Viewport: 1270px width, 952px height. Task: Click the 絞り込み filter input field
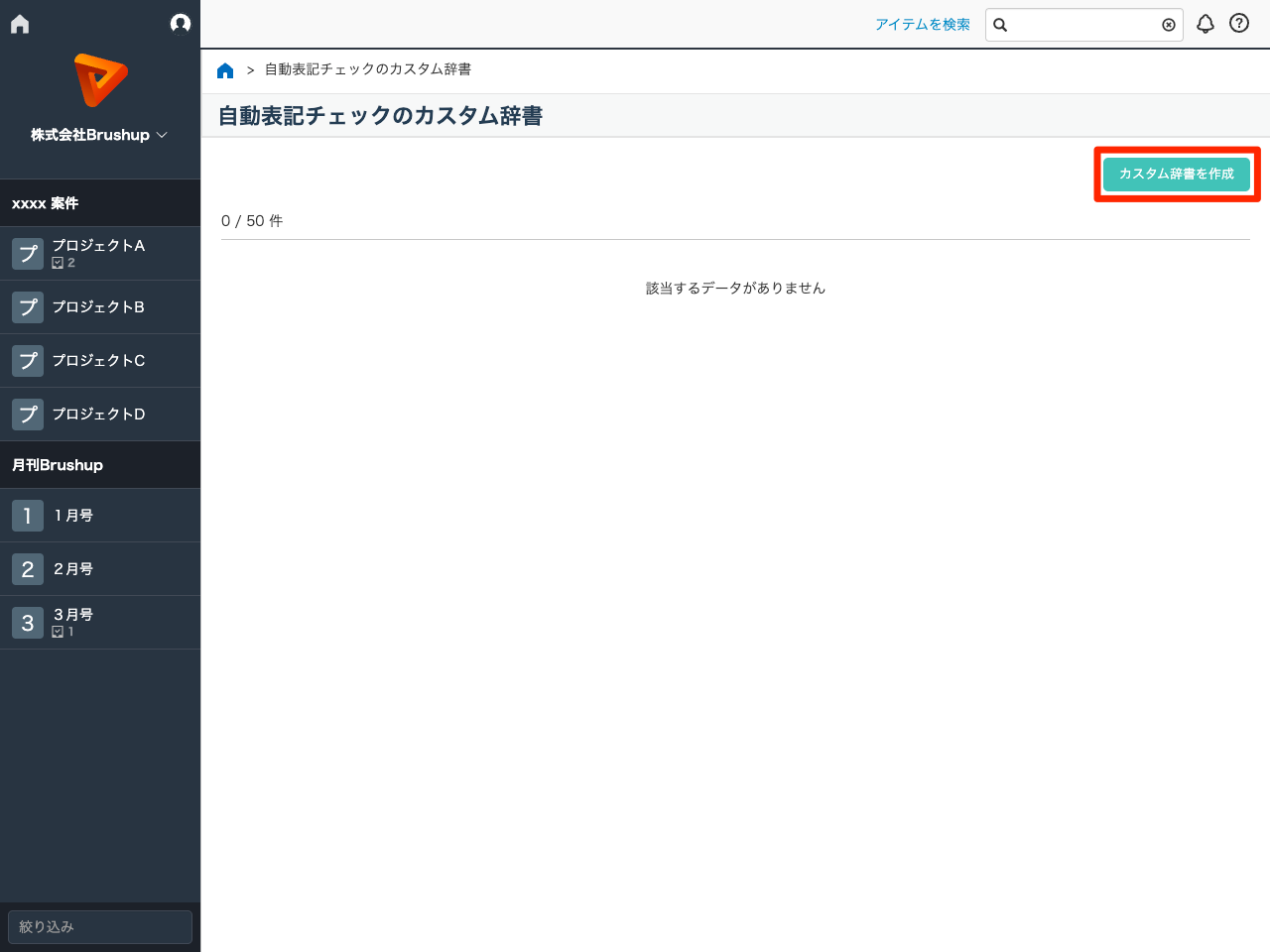pyautogui.click(x=99, y=926)
